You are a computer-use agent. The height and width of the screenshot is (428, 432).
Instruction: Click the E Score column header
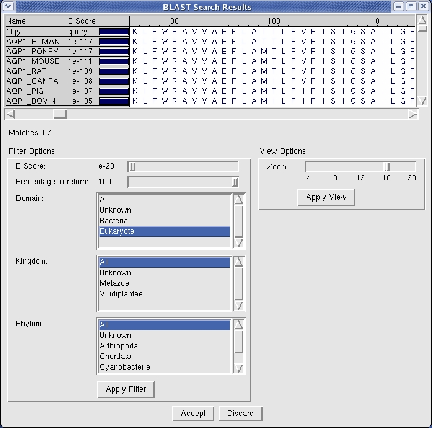82,21
